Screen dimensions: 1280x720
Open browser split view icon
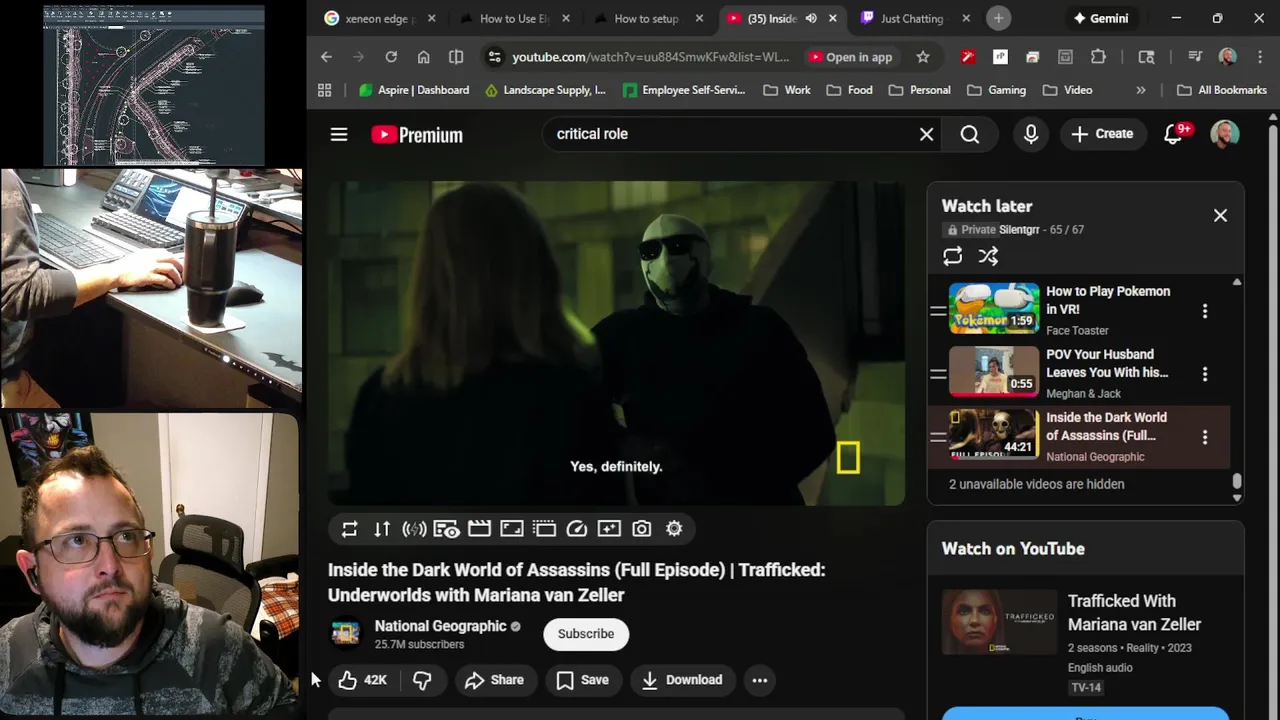coord(456,57)
